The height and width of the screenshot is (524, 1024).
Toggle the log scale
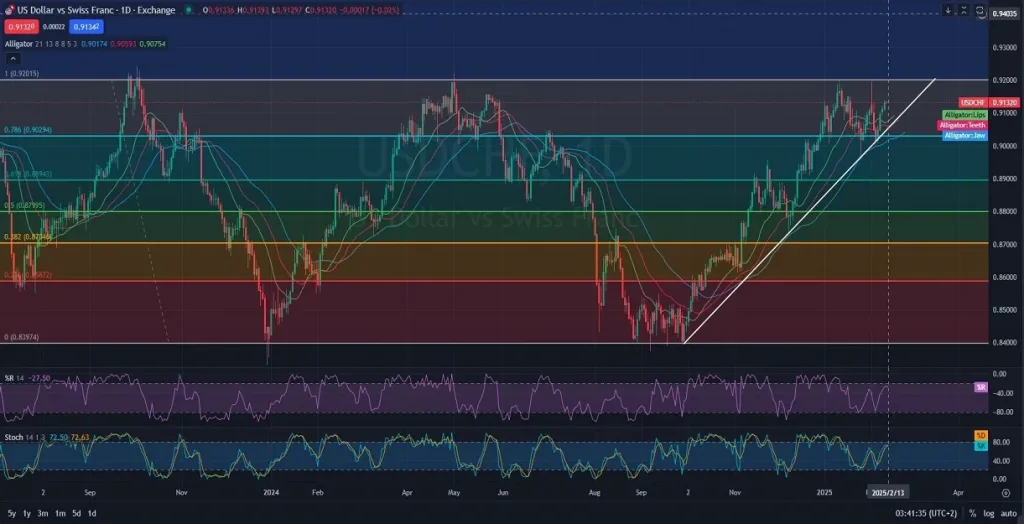[989, 514]
